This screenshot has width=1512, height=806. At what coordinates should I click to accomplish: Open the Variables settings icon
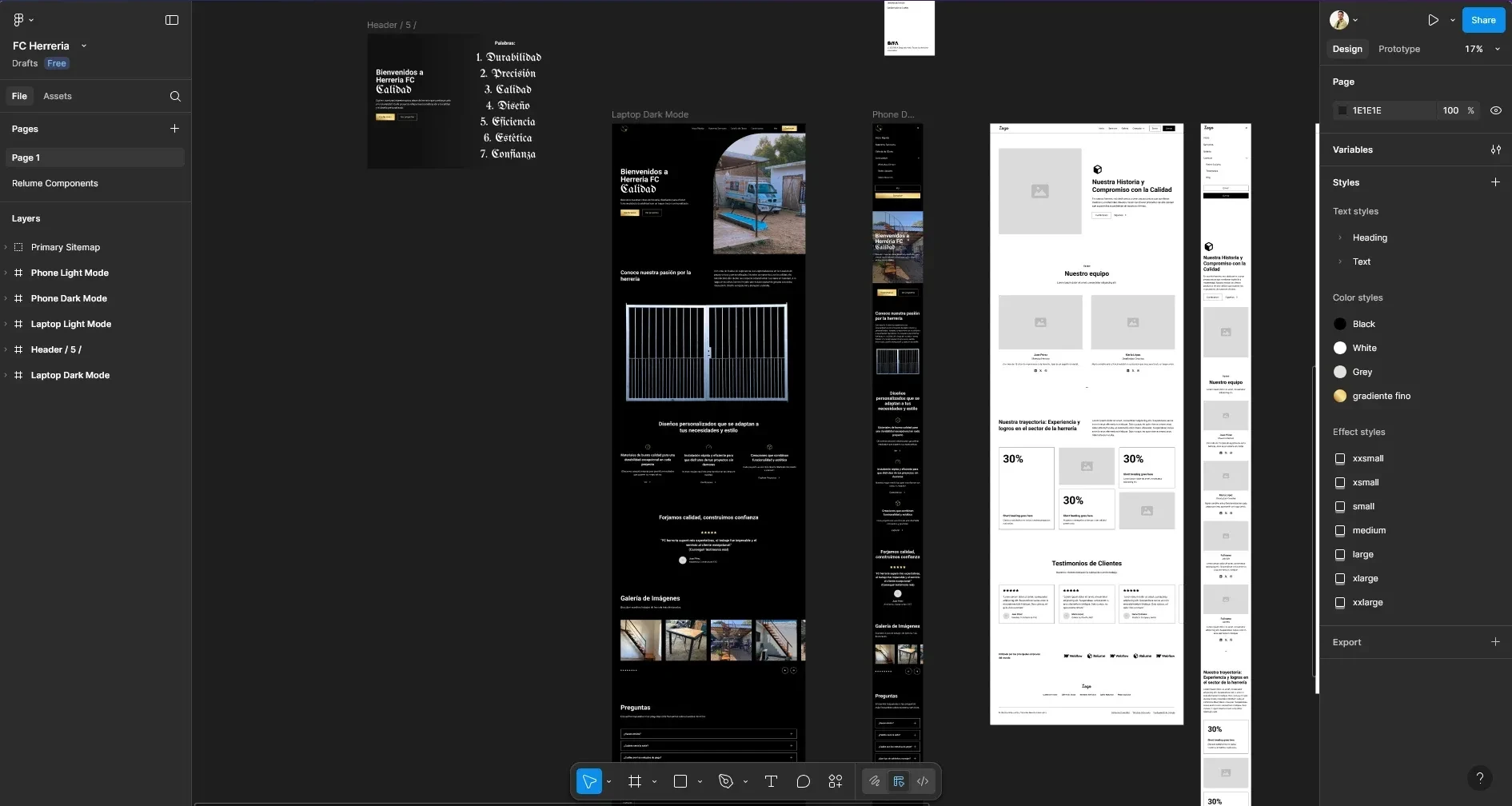click(x=1496, y=150)
